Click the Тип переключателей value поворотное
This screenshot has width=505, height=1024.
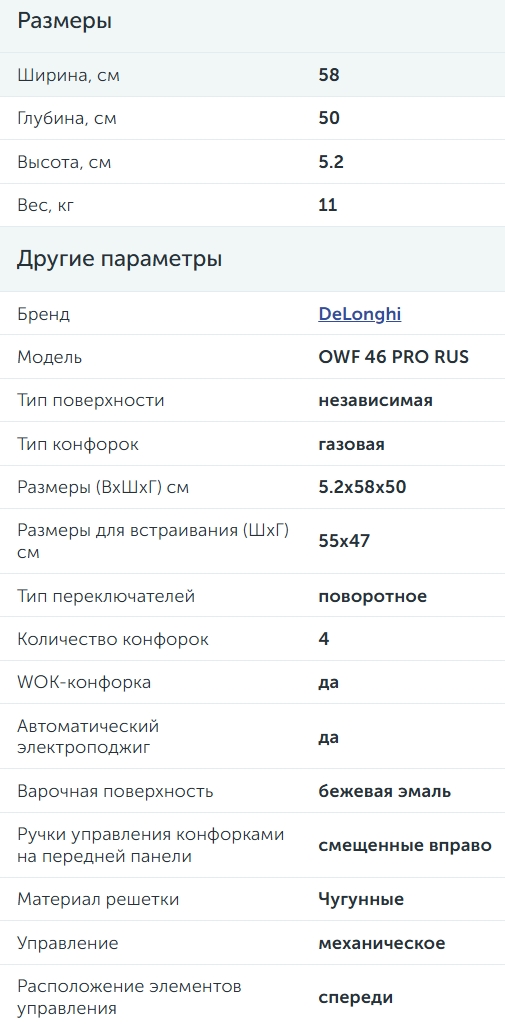coord(372,596)
